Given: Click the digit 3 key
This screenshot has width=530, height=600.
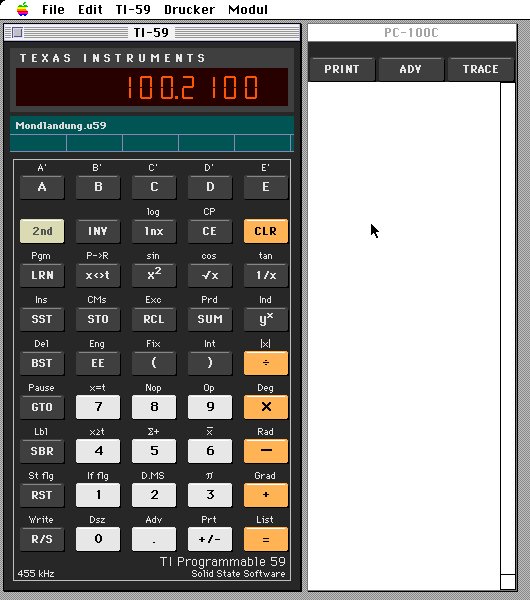Looking at the screenshot, I should (210, 495).
